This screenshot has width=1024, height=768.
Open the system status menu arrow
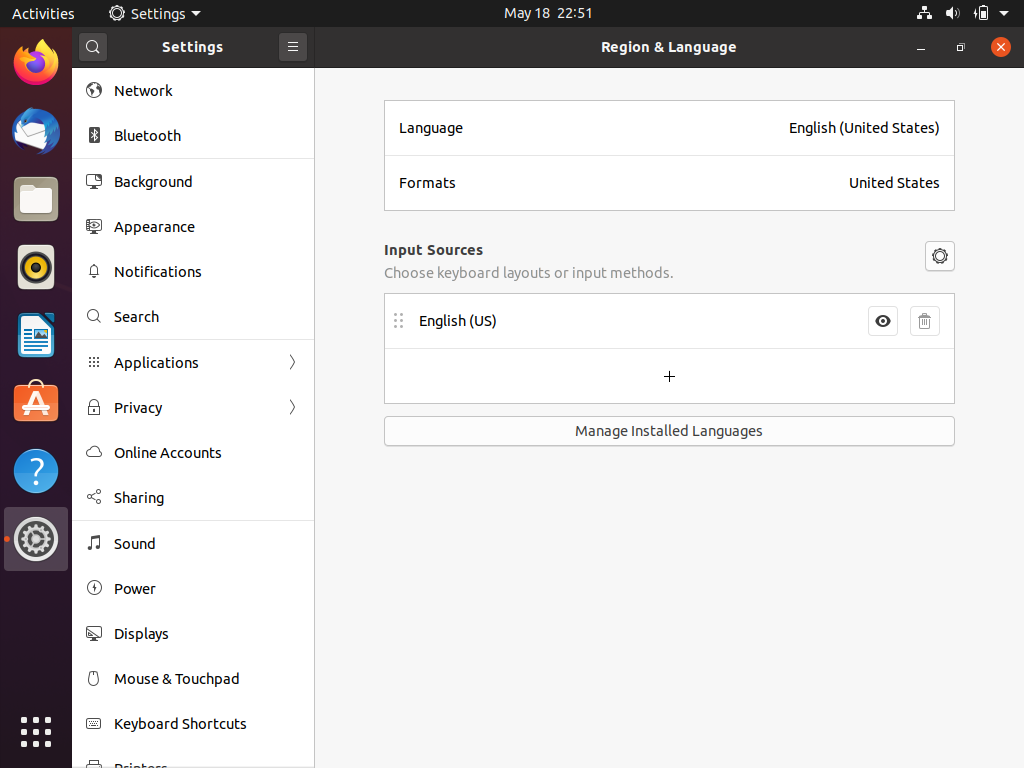tap(1004, 13)
